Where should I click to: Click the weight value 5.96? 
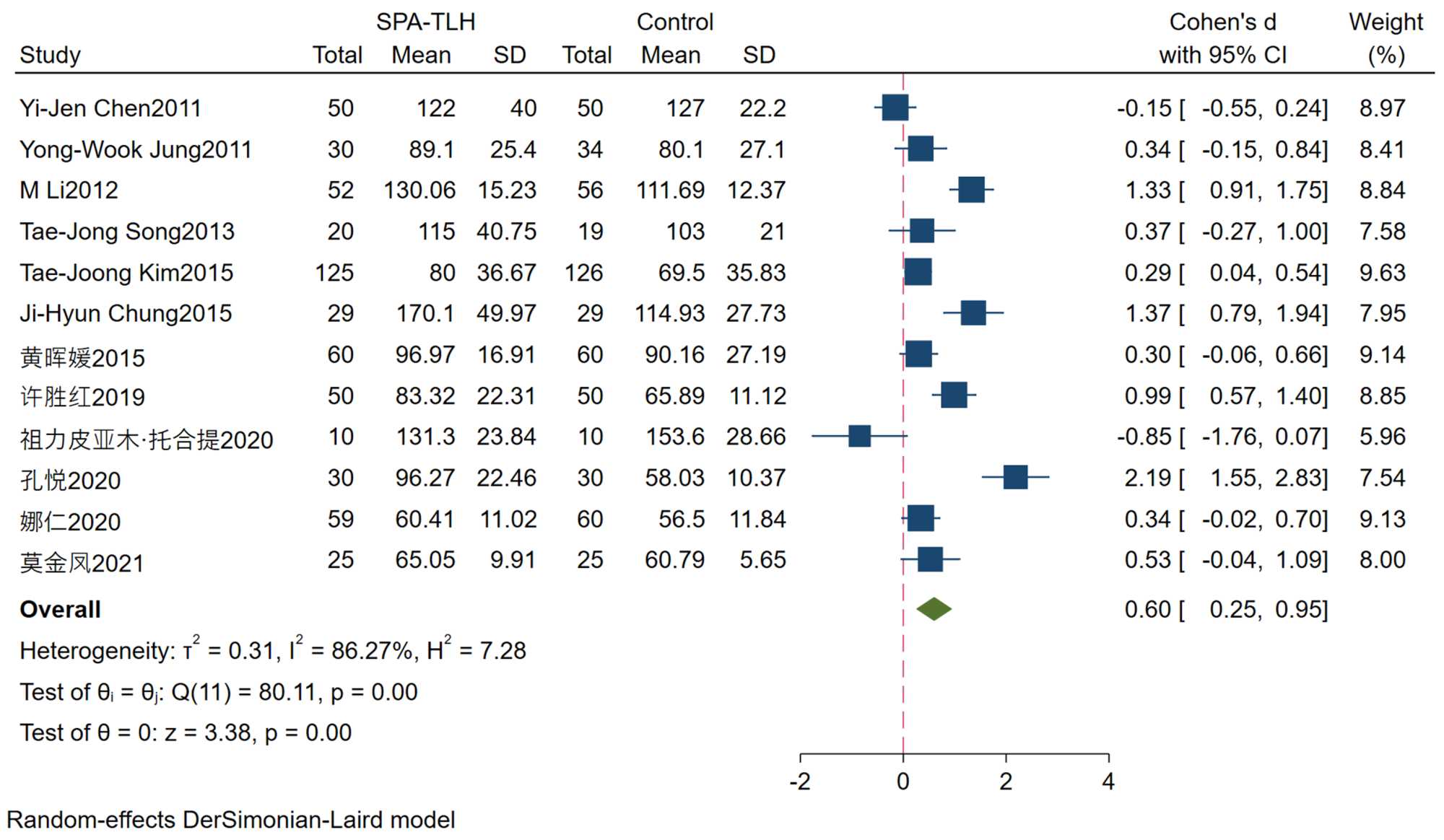click(x=1382, y=437)
